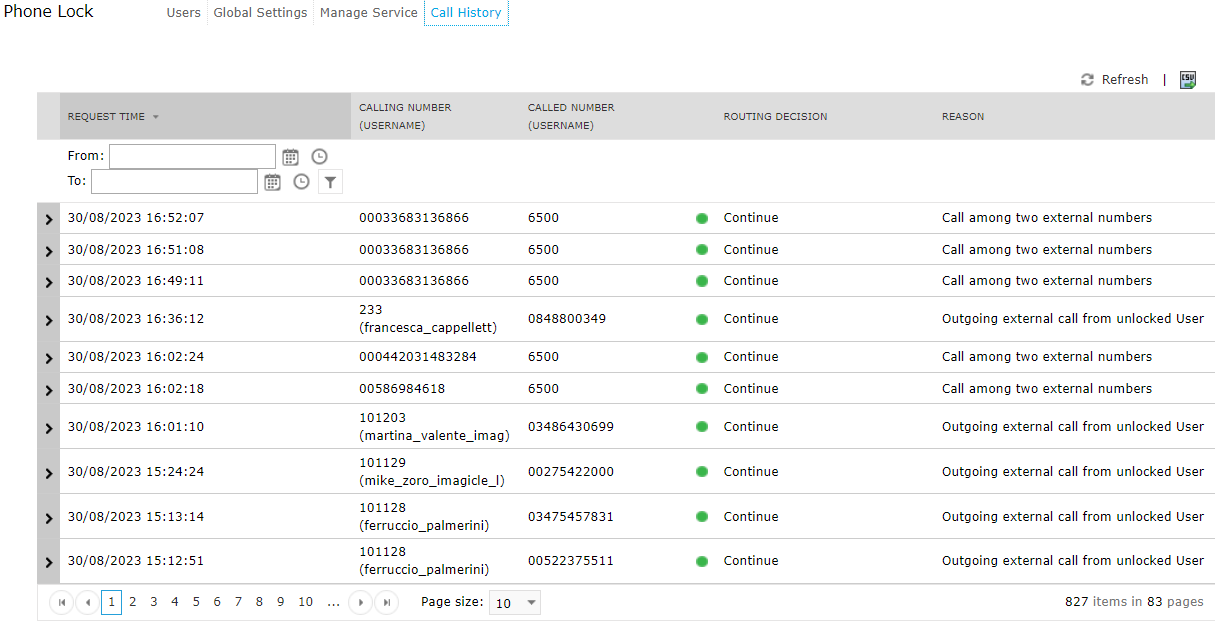The width and height of the screenshot is (1220, 624).
Task: Open the Global Settings tab
Action: tap(260, 13)
